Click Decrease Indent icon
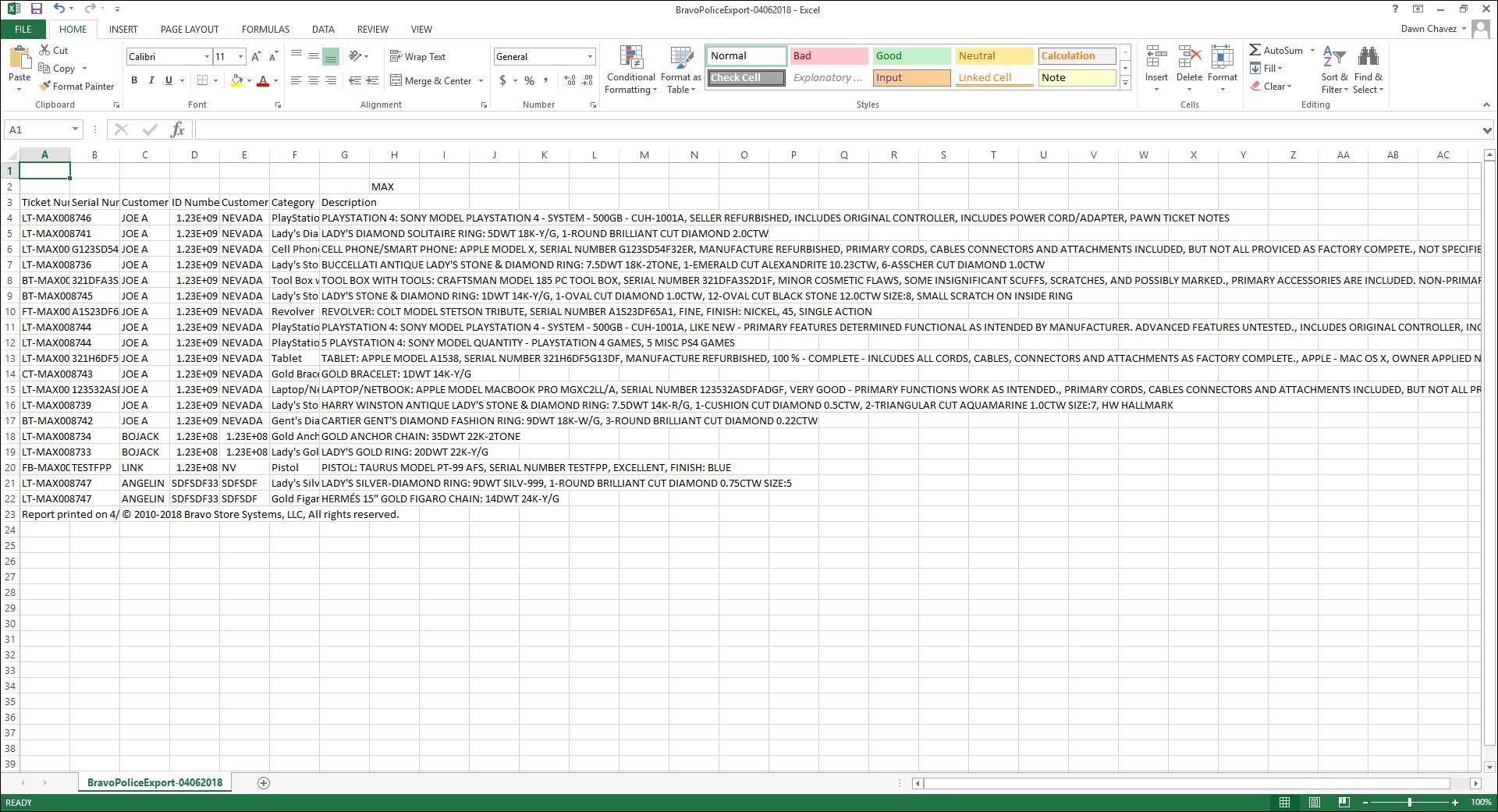Screen dimensions: 1498x812 point(355,80)
